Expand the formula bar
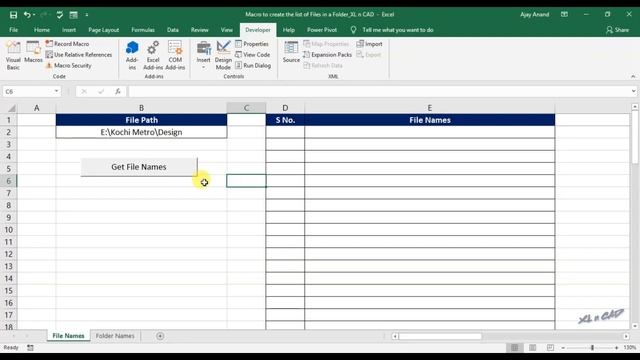The width and height of the screenshot is (640, 360). pos(633,91)
